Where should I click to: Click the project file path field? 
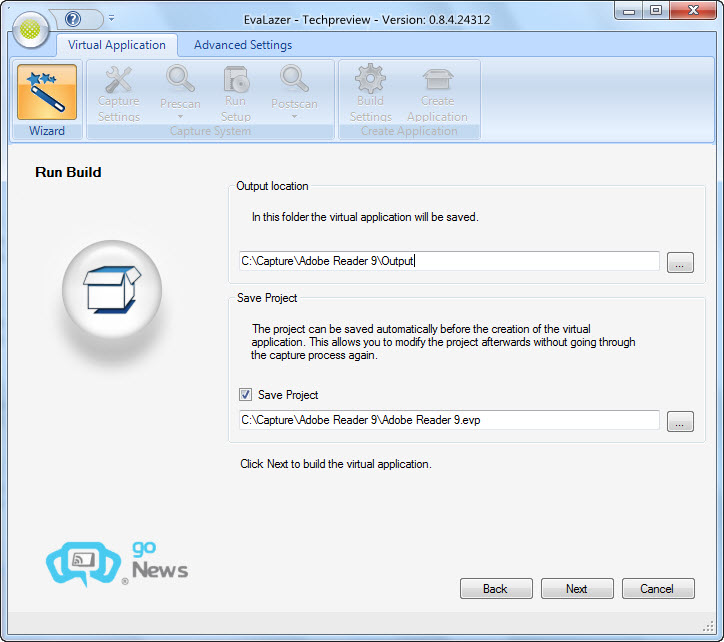click(x=449, y=420)
